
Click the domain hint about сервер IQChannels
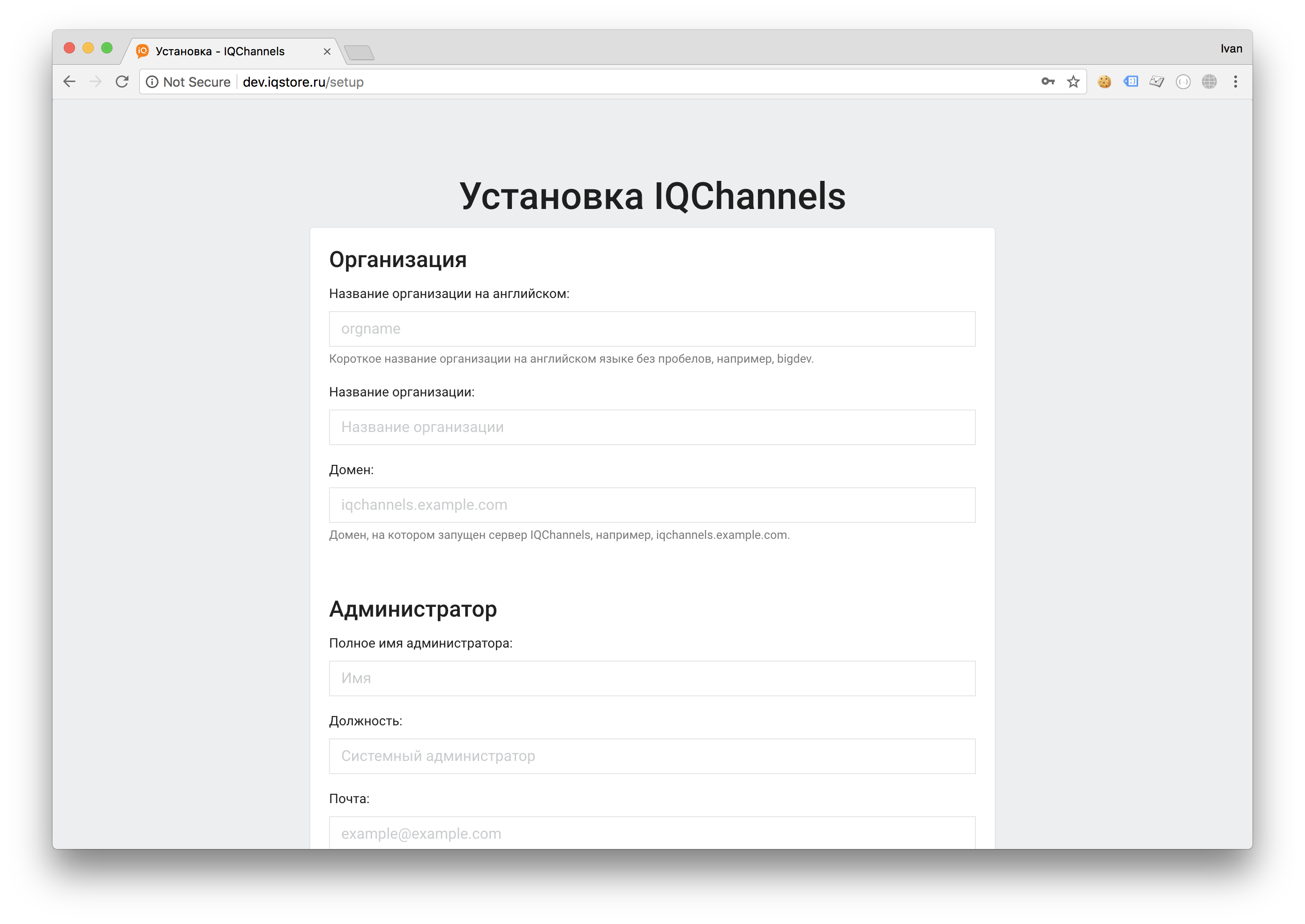[x=559, y=536]
